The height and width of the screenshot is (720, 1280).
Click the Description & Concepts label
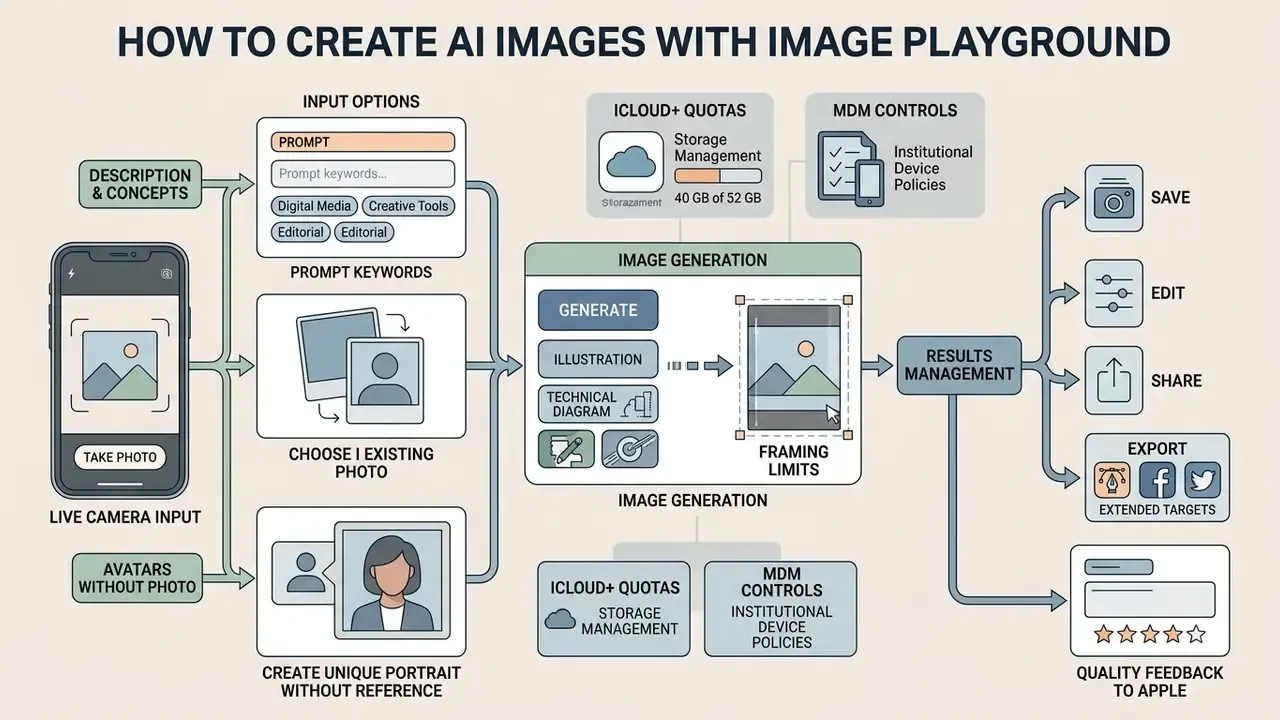pyautogui.click(x=140, y=185)
